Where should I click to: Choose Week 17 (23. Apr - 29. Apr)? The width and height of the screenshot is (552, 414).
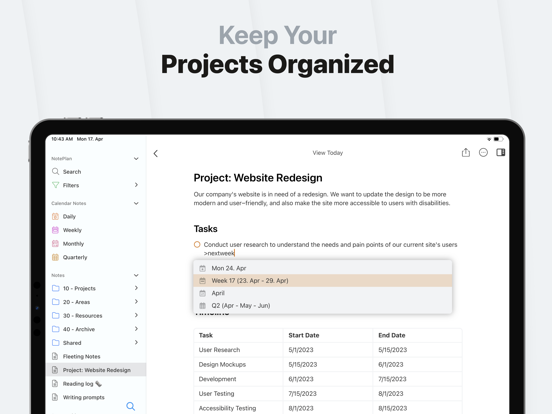(322, 281)
